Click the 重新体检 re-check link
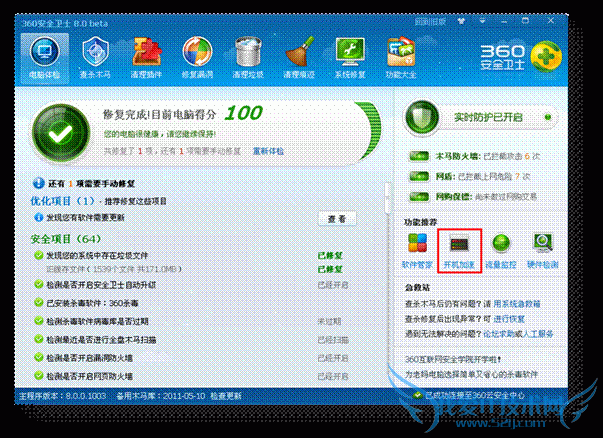Screen dimensions: 603x438 268,151
